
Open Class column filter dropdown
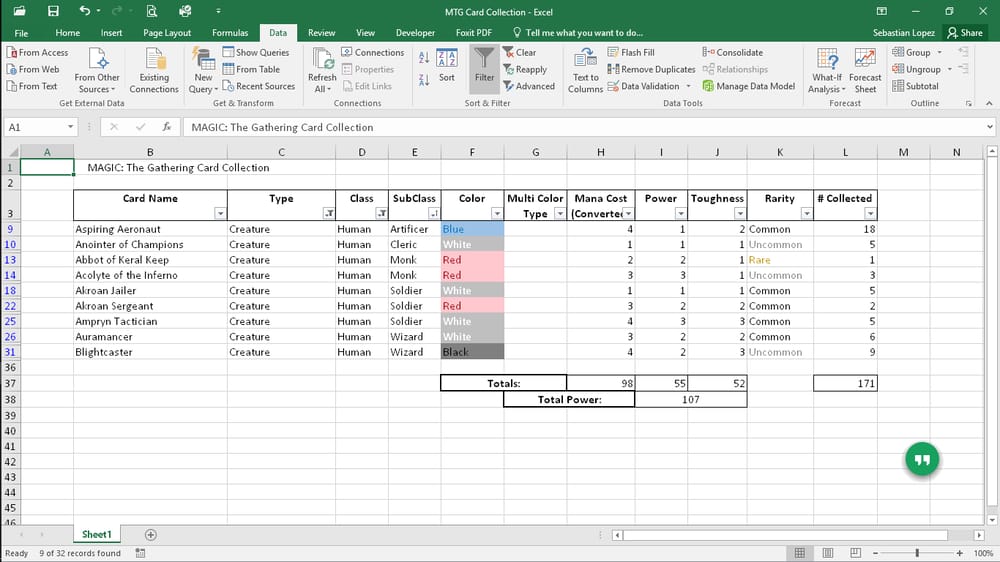click(381, 214)
